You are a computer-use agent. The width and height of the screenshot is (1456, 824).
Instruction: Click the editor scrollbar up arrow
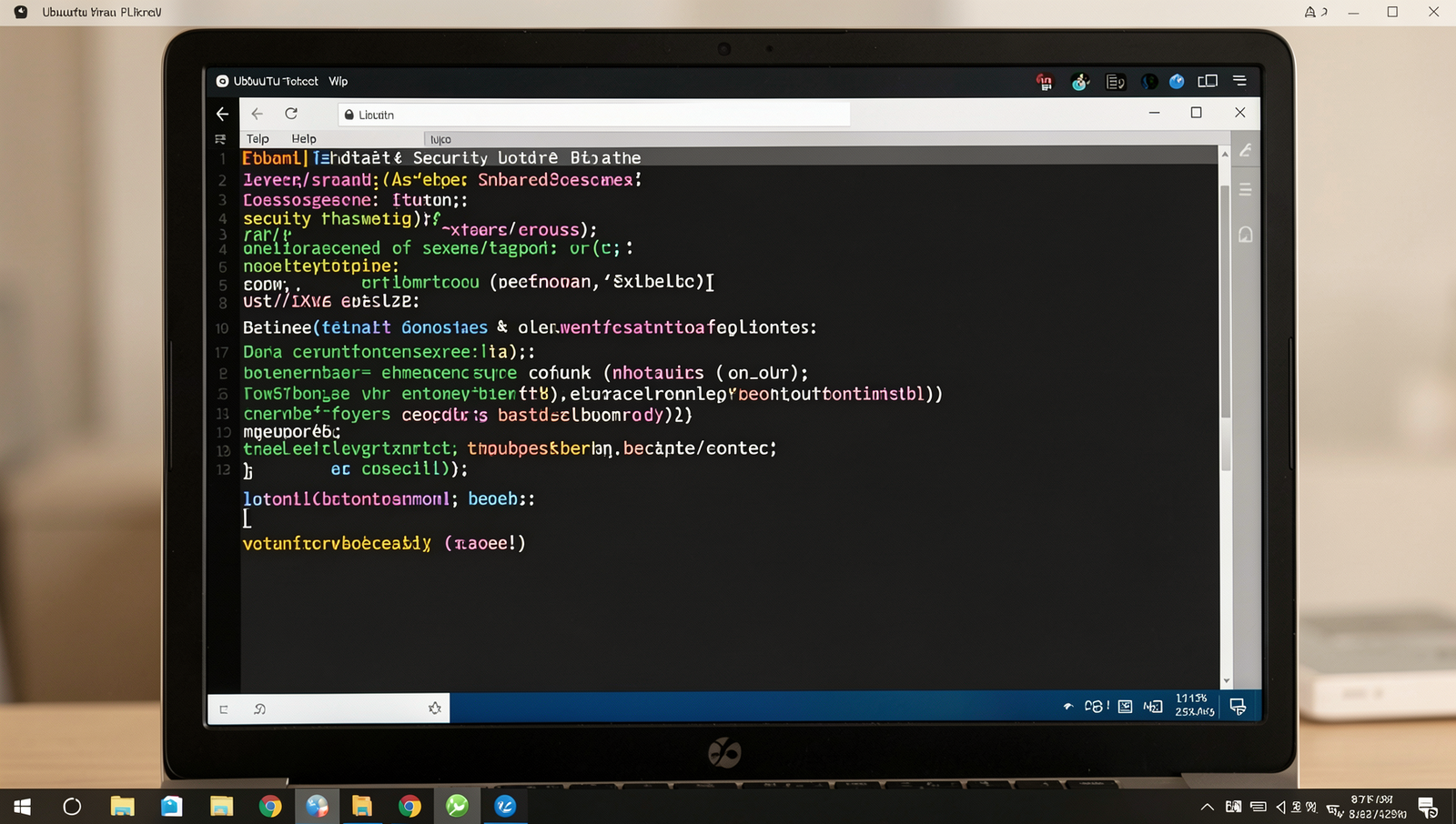pyautogui.click(x=1225, y=155)
